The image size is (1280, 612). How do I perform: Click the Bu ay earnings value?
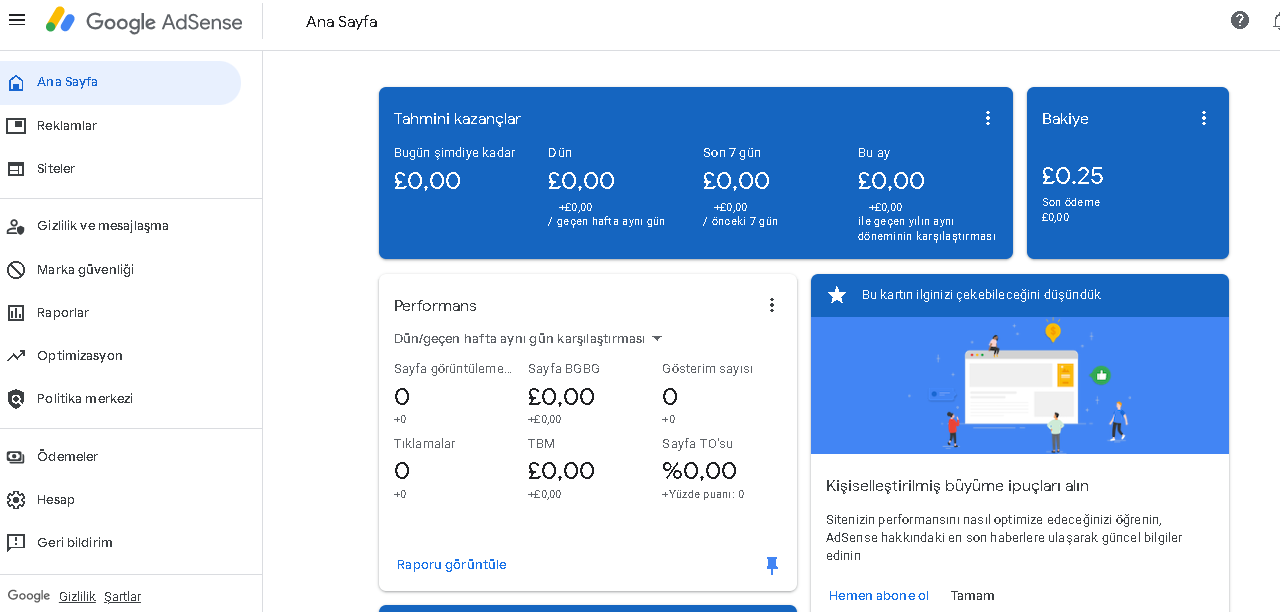point(891,181)
